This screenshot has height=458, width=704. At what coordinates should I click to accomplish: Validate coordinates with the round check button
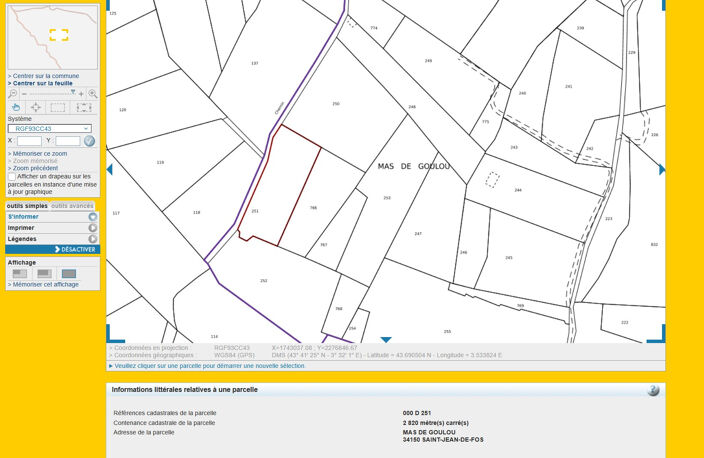[x=89, y=141]
